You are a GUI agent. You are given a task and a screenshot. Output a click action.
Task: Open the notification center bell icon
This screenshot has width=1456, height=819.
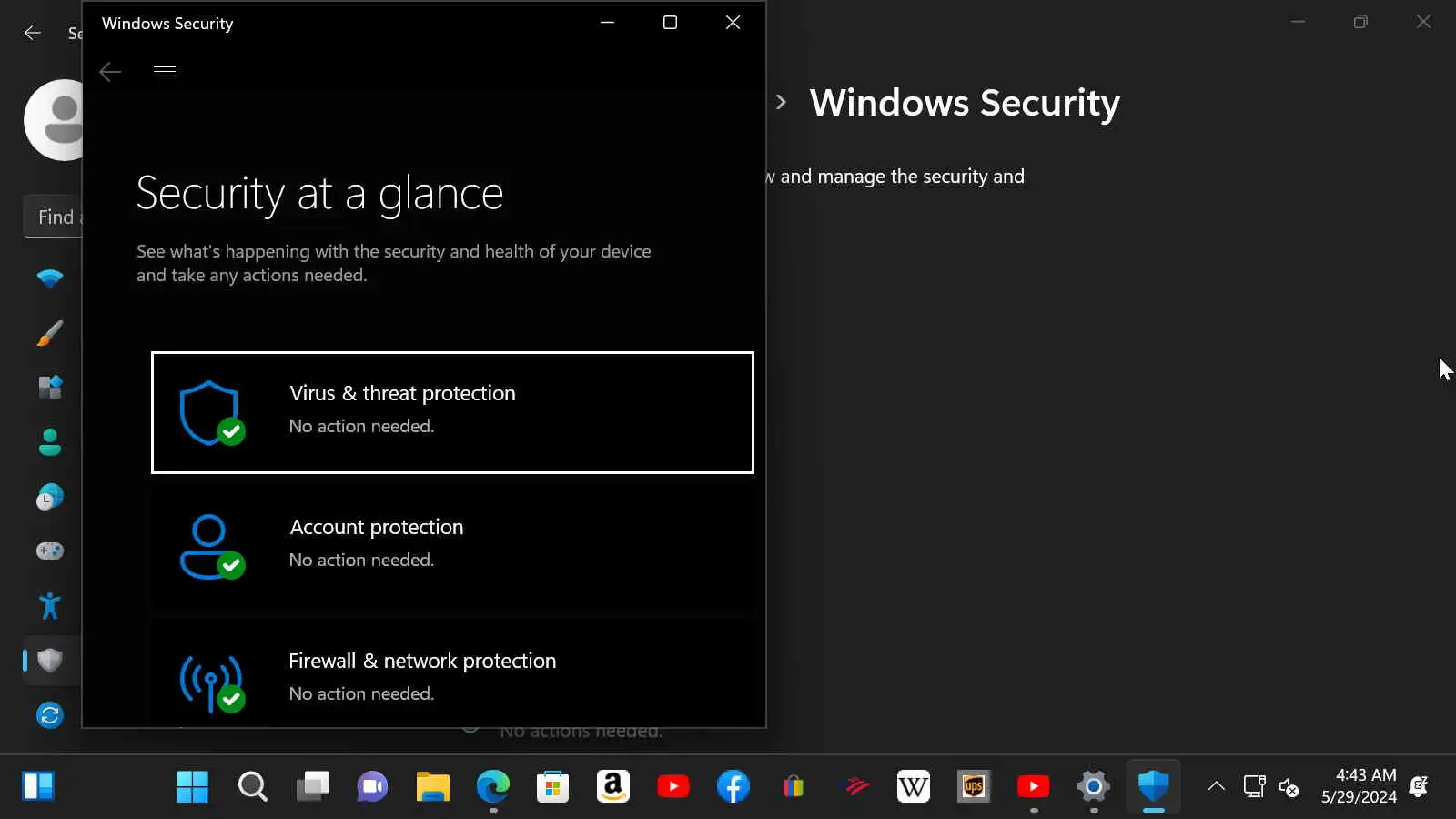point(1418,786)
